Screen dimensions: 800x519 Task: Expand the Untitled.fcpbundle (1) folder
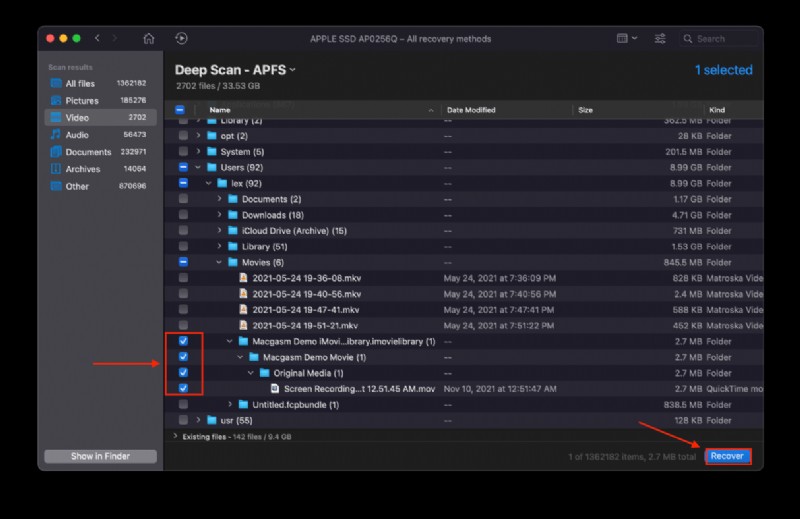point(230,405)
